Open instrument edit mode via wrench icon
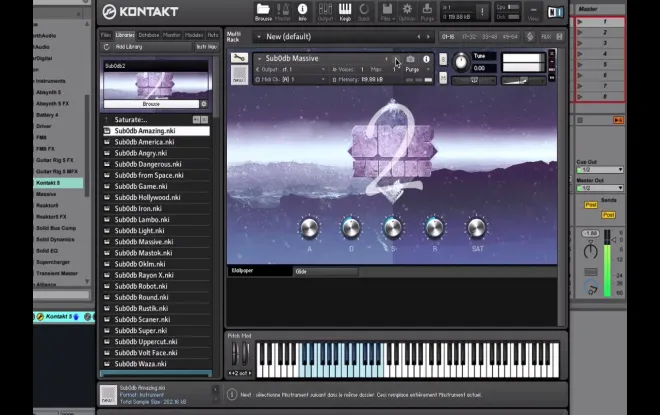The width and height of the screenshot is (660, 415). [239, 58]
